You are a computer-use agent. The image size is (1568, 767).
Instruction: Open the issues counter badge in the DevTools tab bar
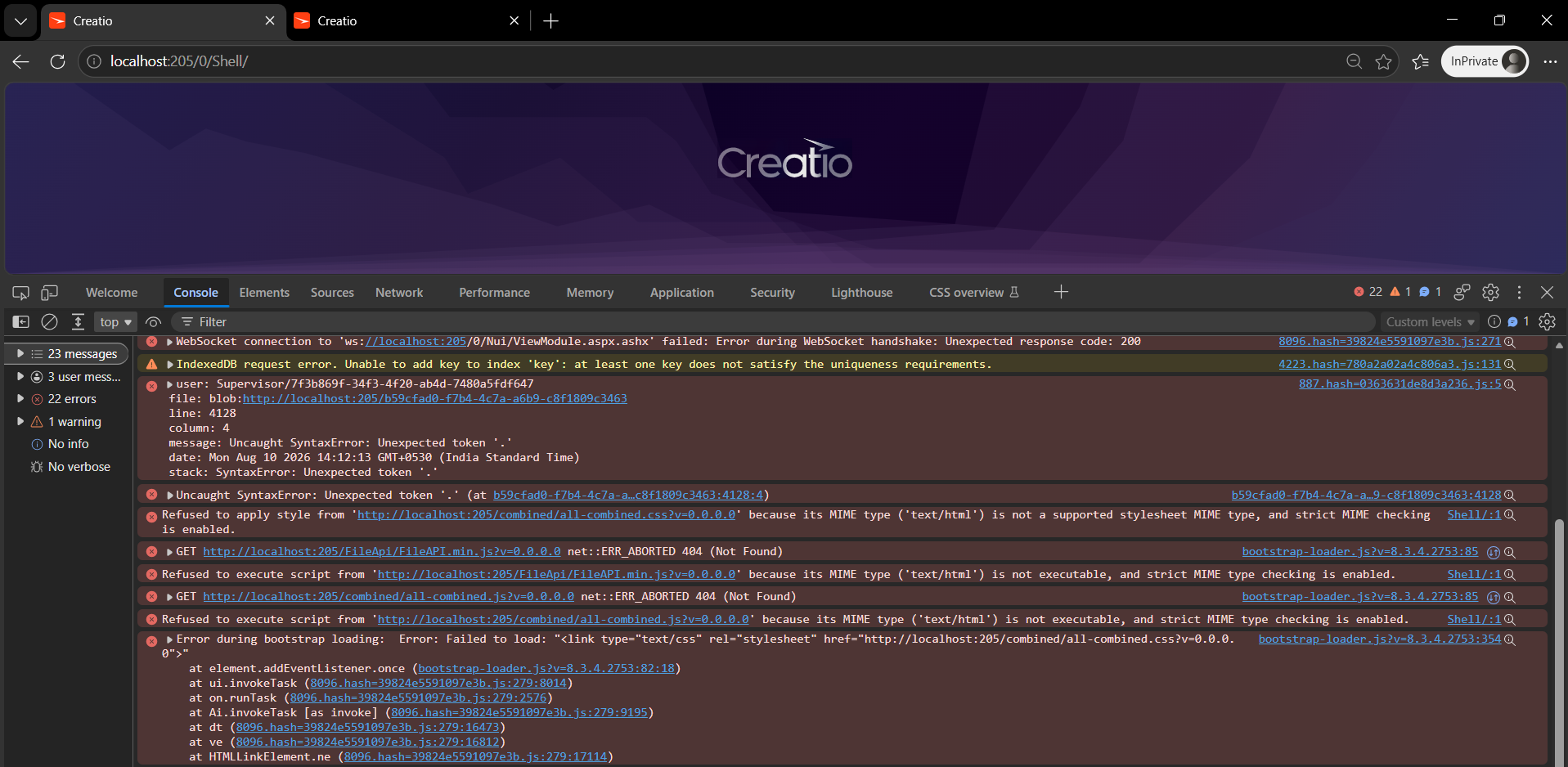[x=1430, y=292]
